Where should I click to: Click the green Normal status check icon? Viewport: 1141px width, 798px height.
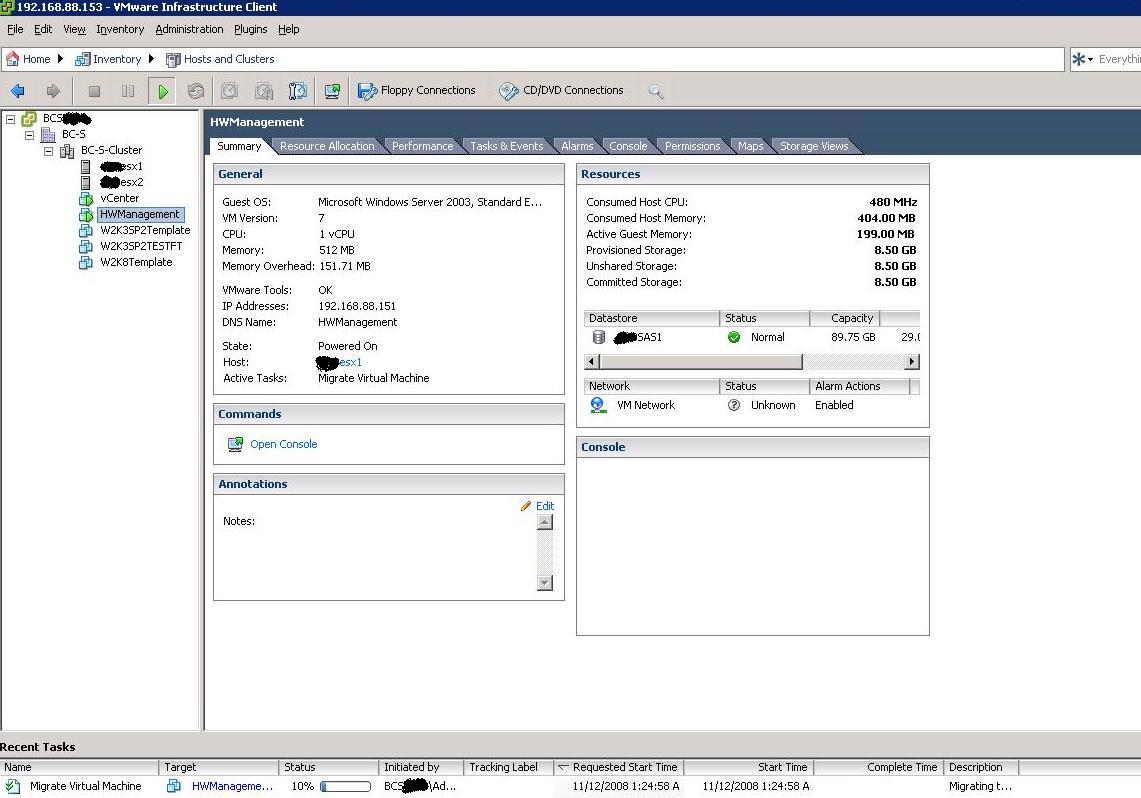[734, 337]
